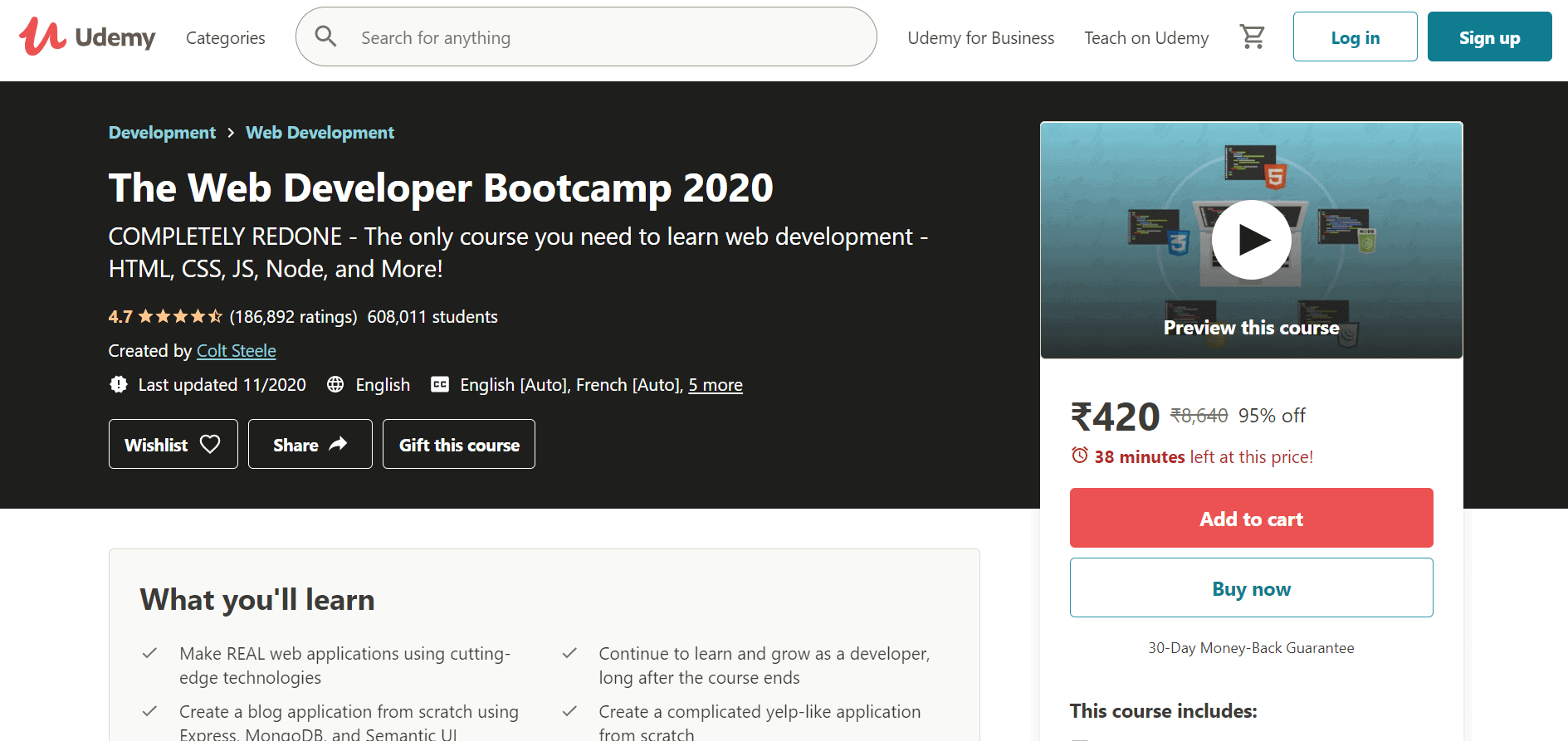Click checkmark beside Continue to learn and grow
The image size is (1568, 741).
(569, 653)
